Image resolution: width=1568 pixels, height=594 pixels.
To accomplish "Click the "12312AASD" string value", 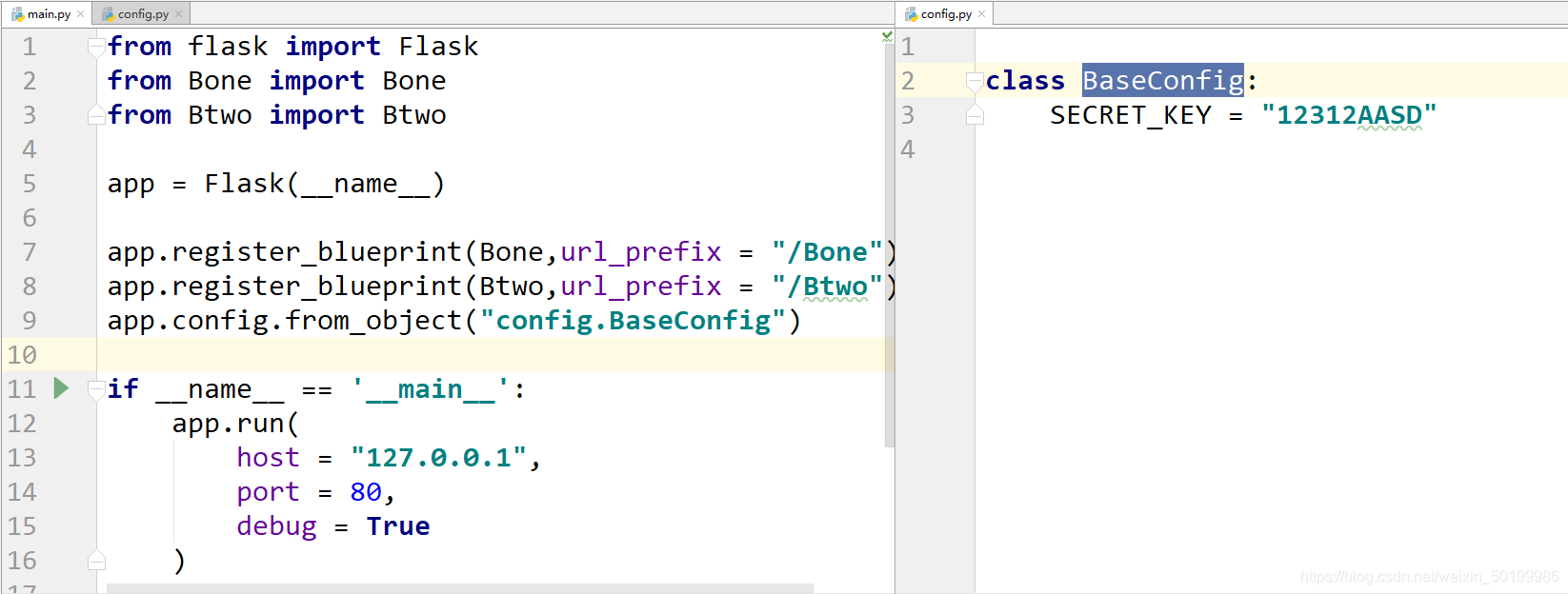I will point(1349,115).
